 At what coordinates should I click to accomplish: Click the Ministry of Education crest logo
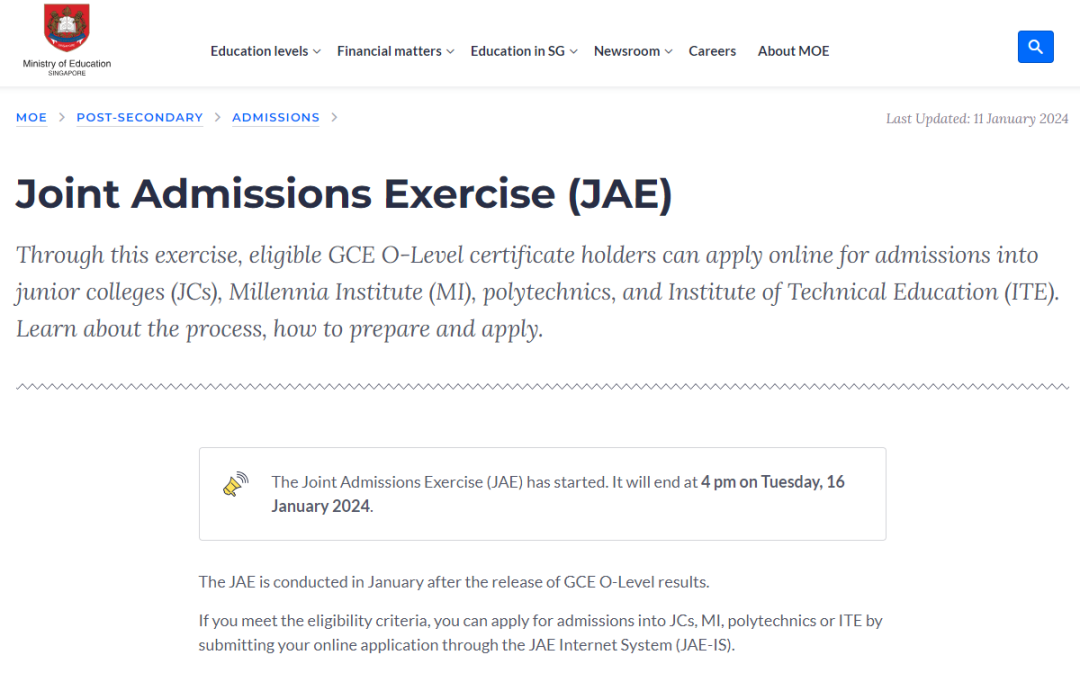pyautogui.click(x=67, y=28)
